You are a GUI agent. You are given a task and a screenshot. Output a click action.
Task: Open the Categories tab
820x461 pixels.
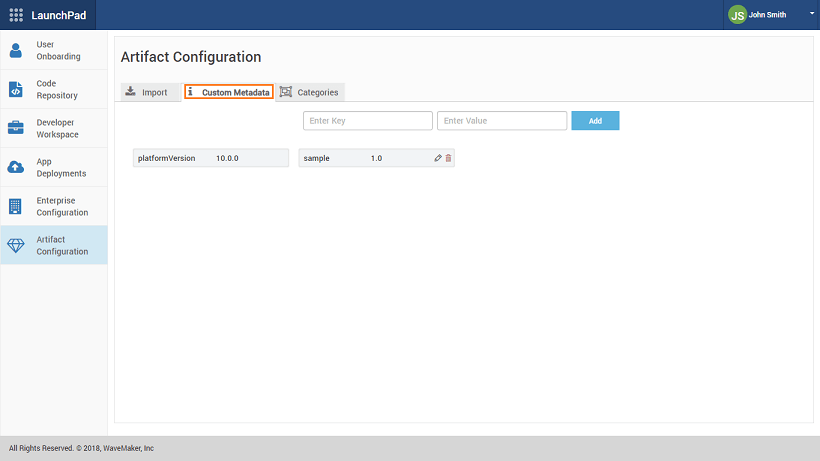[x=310, y=92]
